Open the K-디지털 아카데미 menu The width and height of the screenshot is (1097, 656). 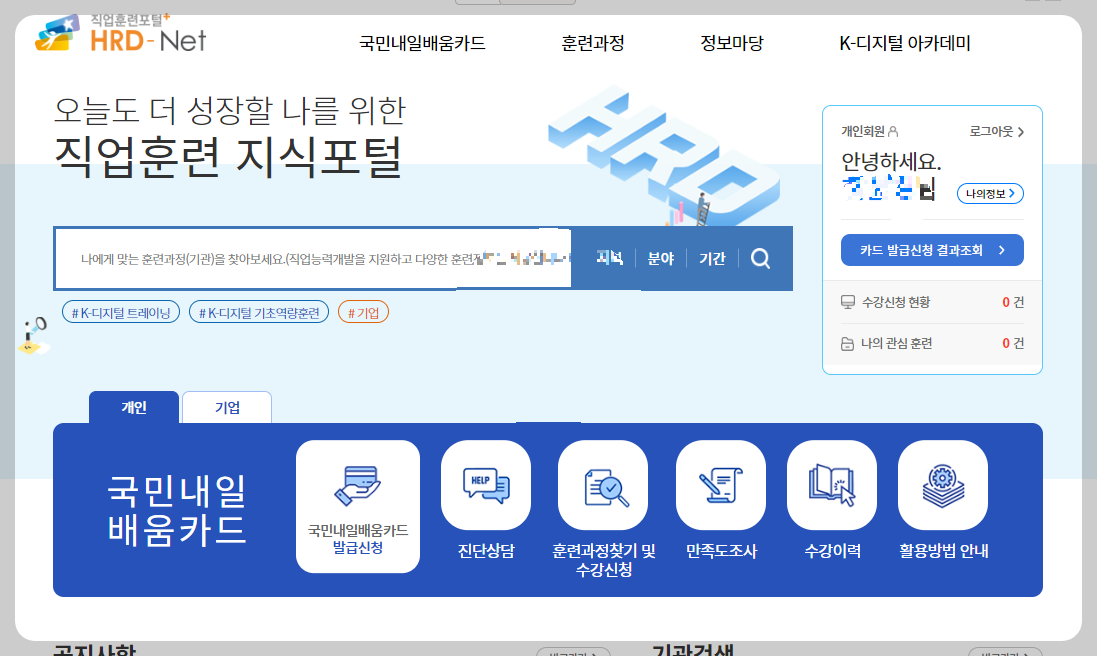tap(905, 43)
